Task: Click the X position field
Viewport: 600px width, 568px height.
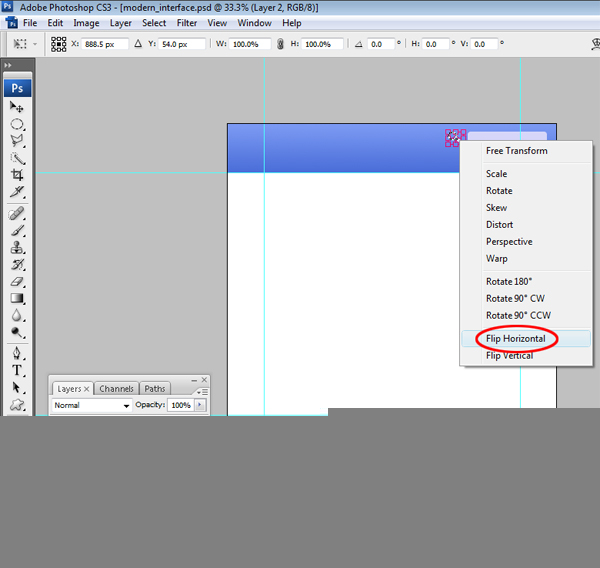Action: pos(104,44)
